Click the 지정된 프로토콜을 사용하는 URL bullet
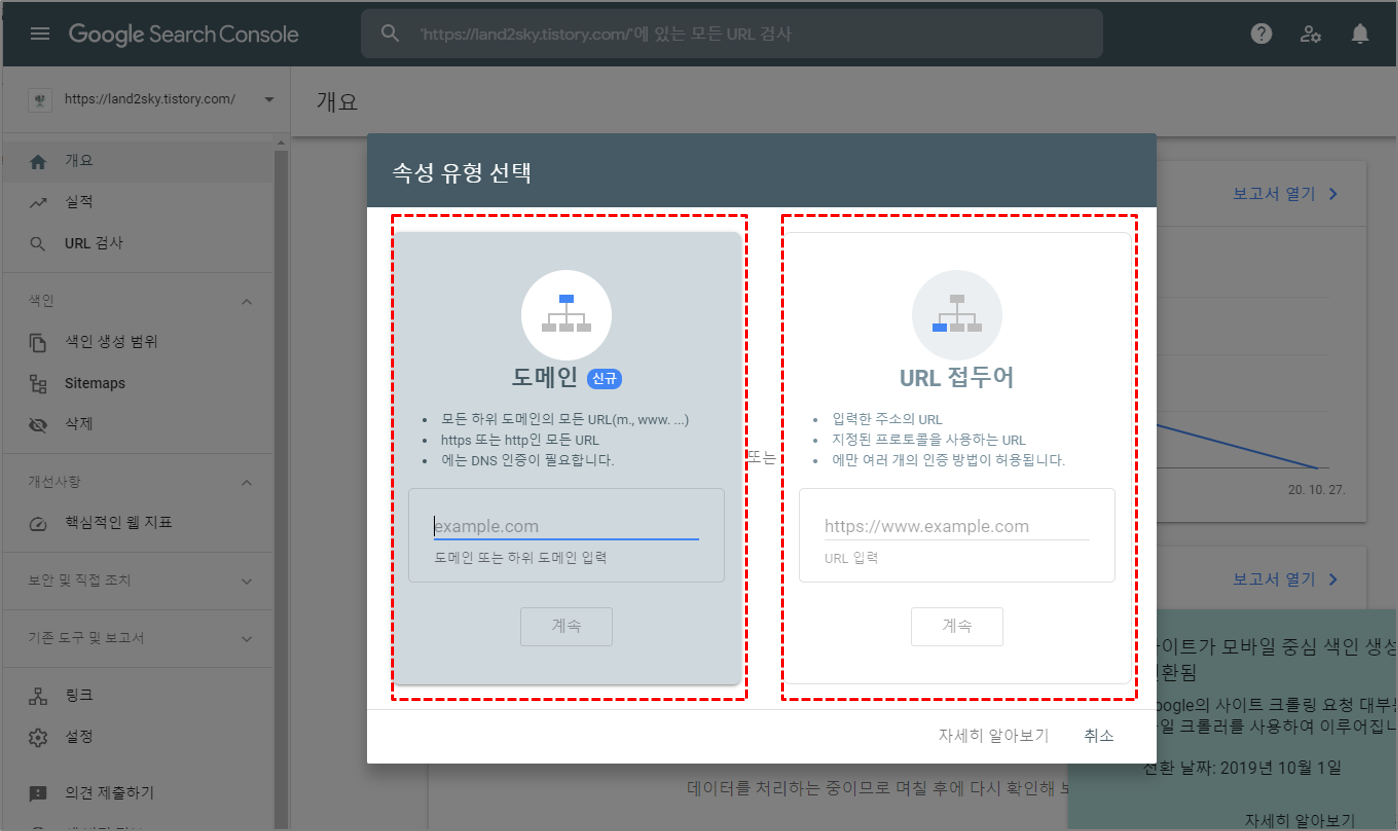This screenshot has width=1398, height=831. [x=929, y=439]
